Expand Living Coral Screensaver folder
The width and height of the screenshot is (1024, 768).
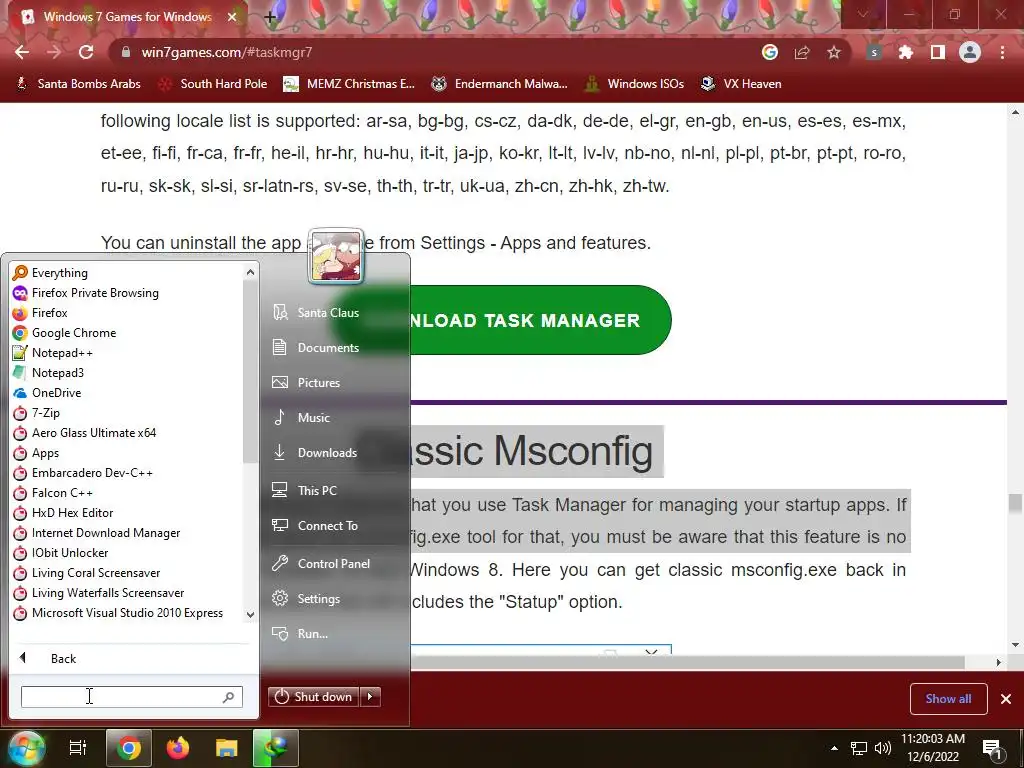pyautogui.click(x=86, y=573)
